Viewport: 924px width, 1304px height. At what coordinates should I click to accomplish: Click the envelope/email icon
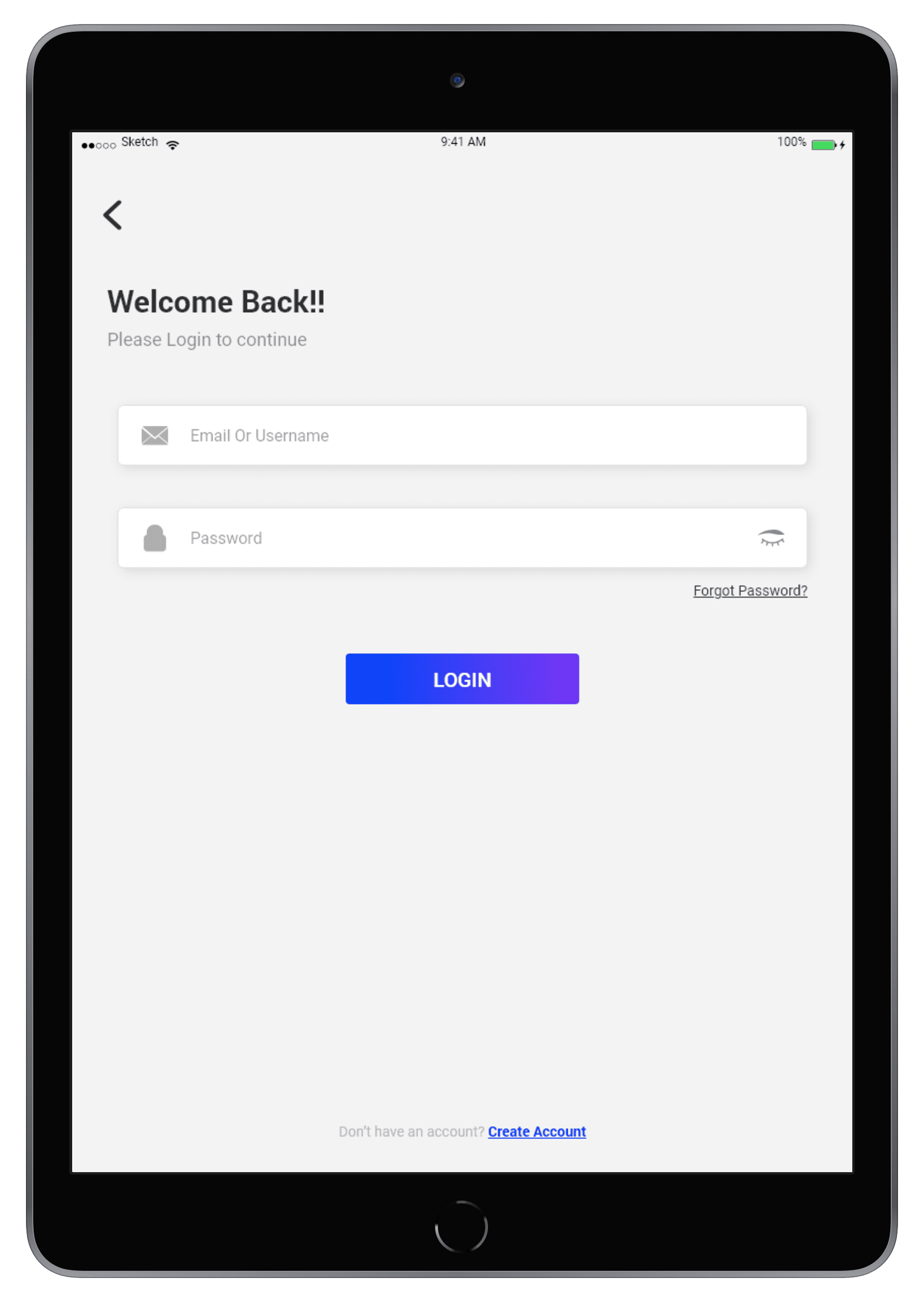click(x=154, y=434)
